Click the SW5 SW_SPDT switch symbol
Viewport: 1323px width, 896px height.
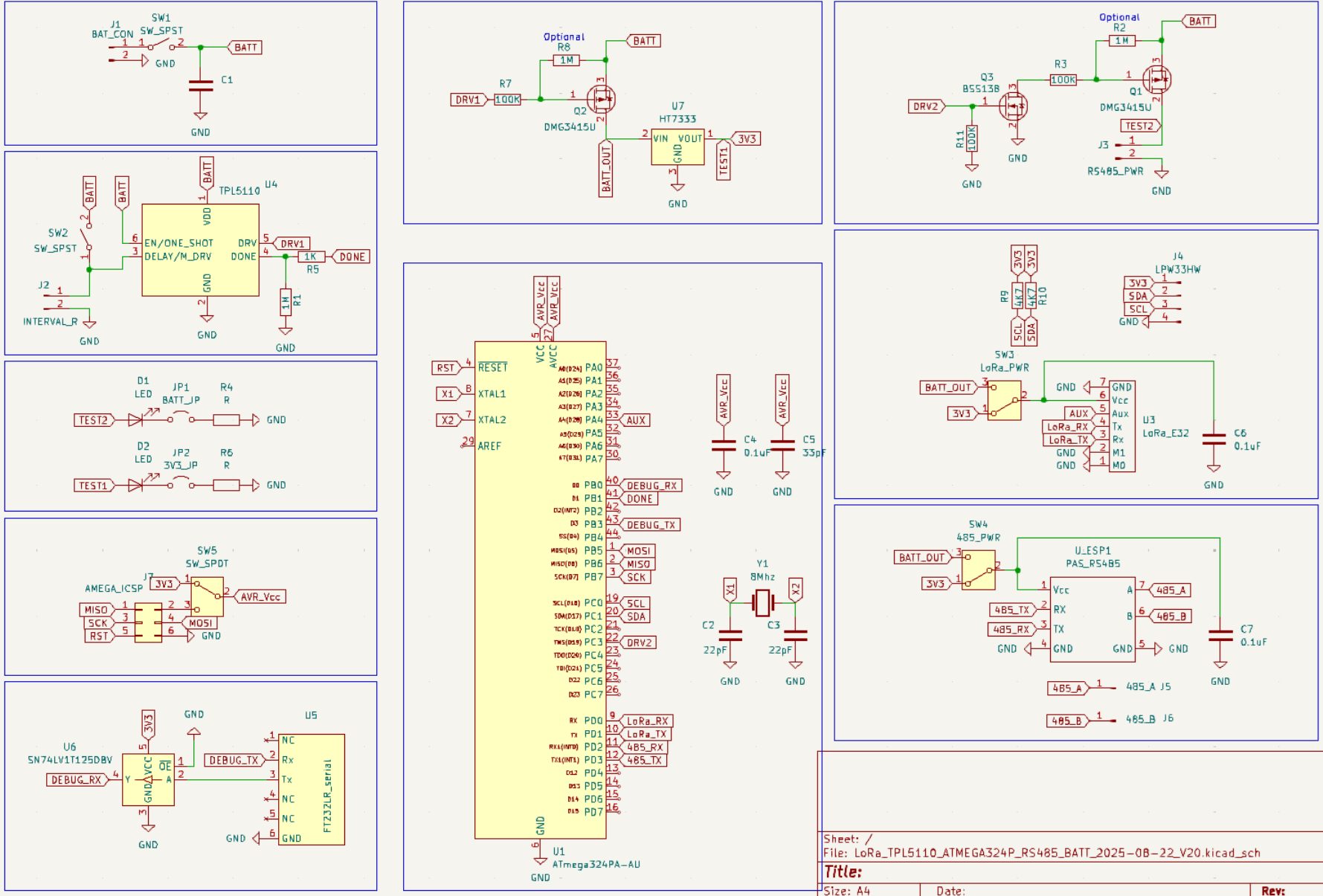point(207,596)
